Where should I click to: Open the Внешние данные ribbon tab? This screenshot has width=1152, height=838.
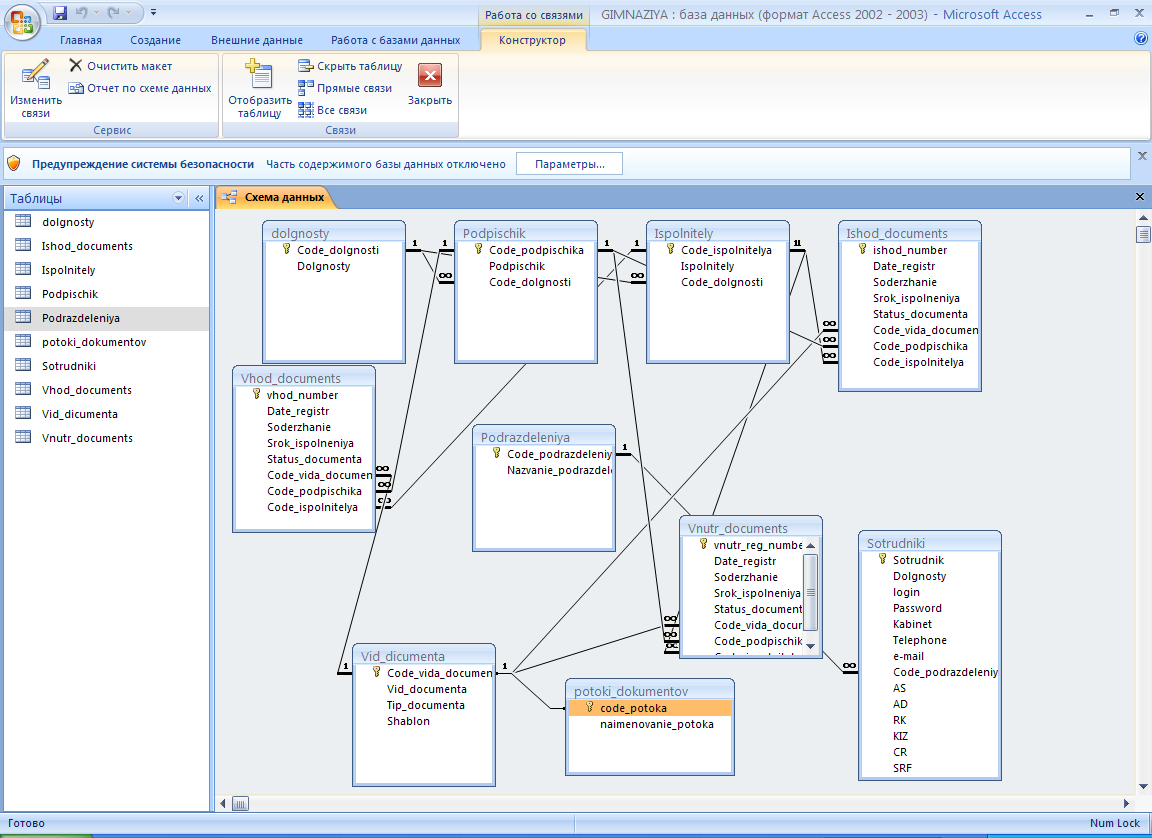(257, 40)
